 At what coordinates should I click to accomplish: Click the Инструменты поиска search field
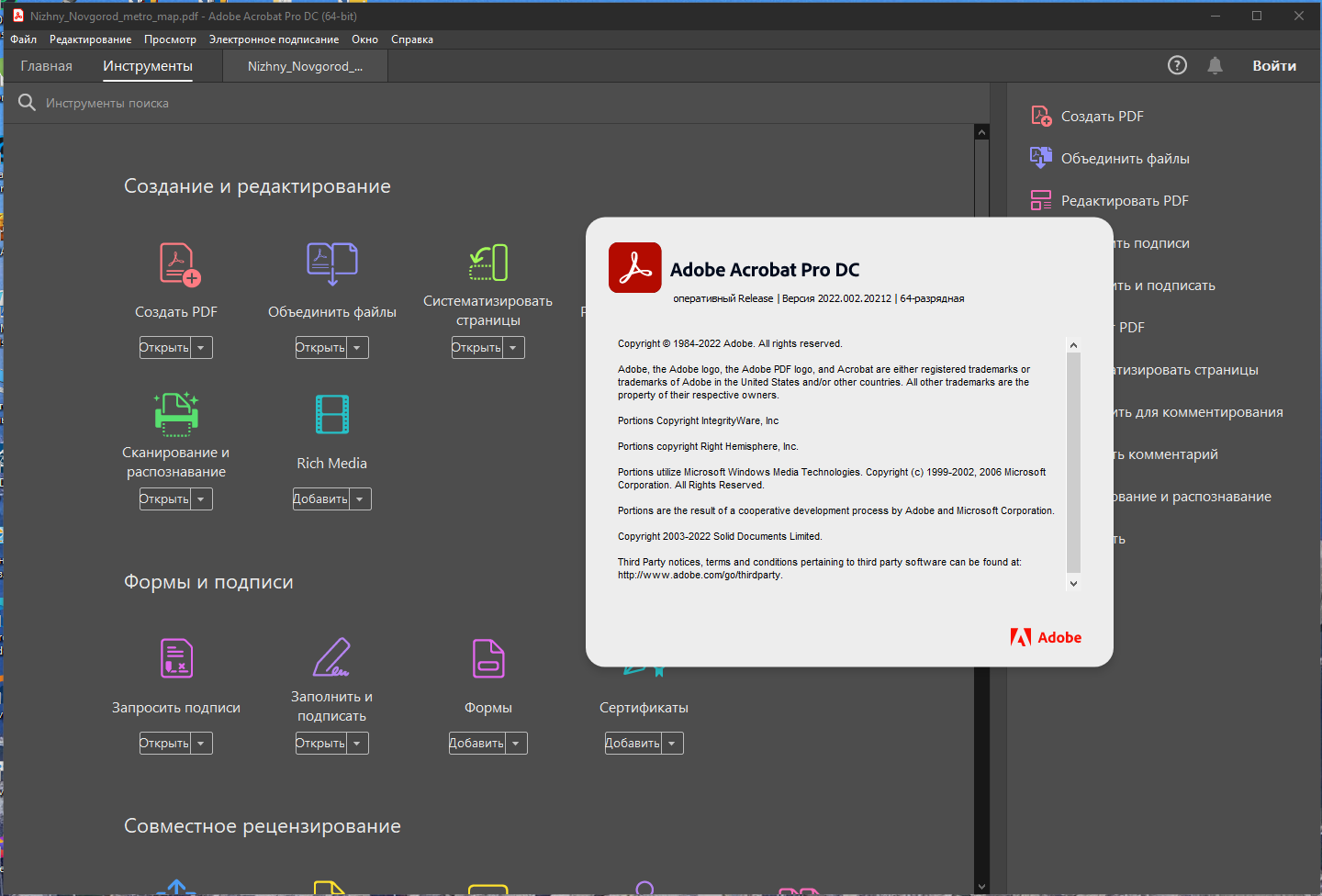496,103
